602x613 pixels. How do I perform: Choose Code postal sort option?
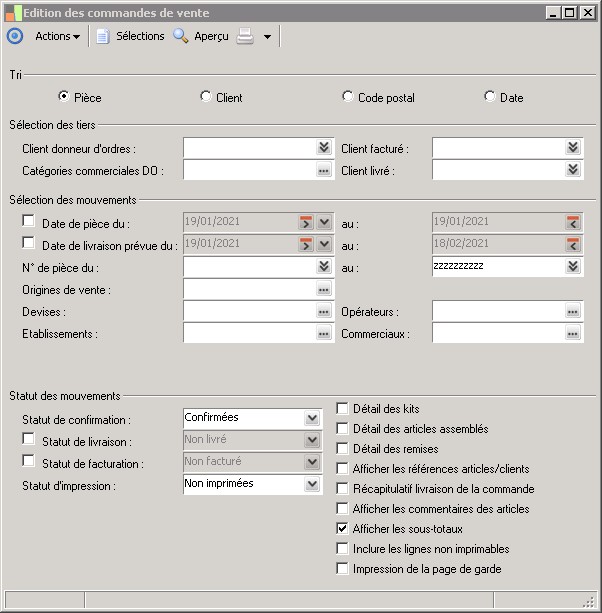click(x=348, y=96)
